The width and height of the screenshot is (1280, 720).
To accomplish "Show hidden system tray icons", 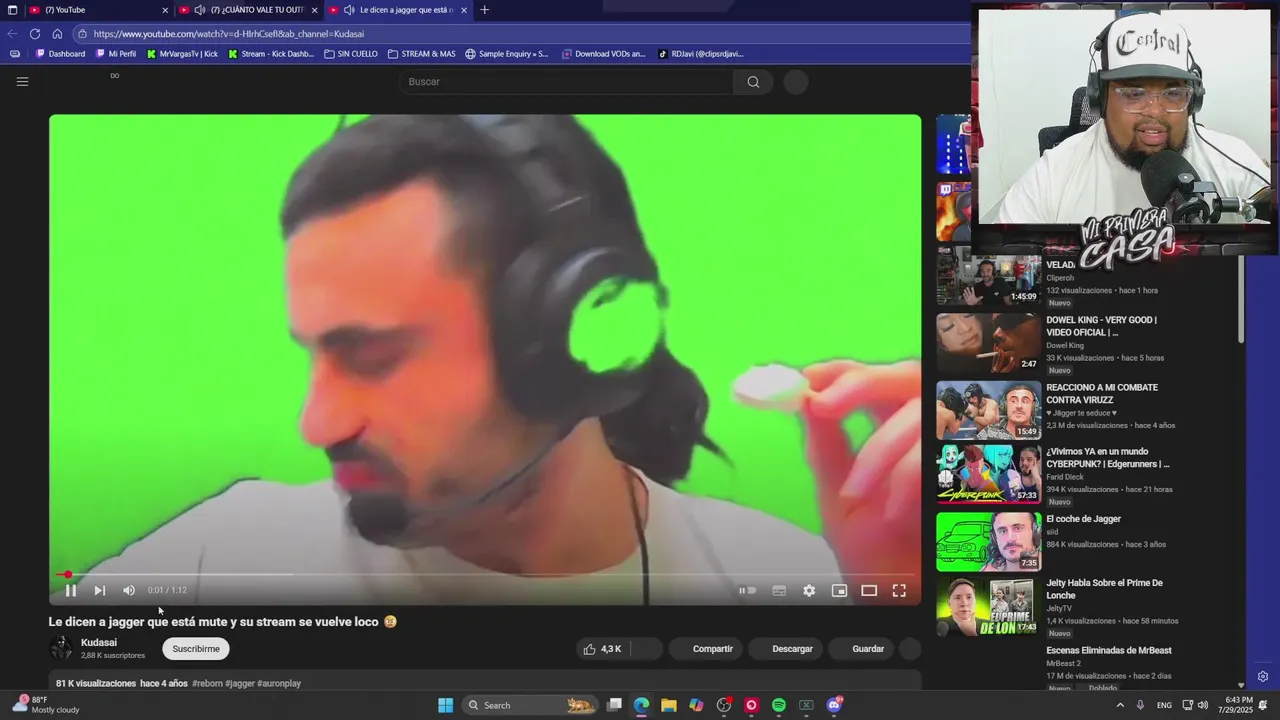I will pyautogui.click(x=1120, y=705).
